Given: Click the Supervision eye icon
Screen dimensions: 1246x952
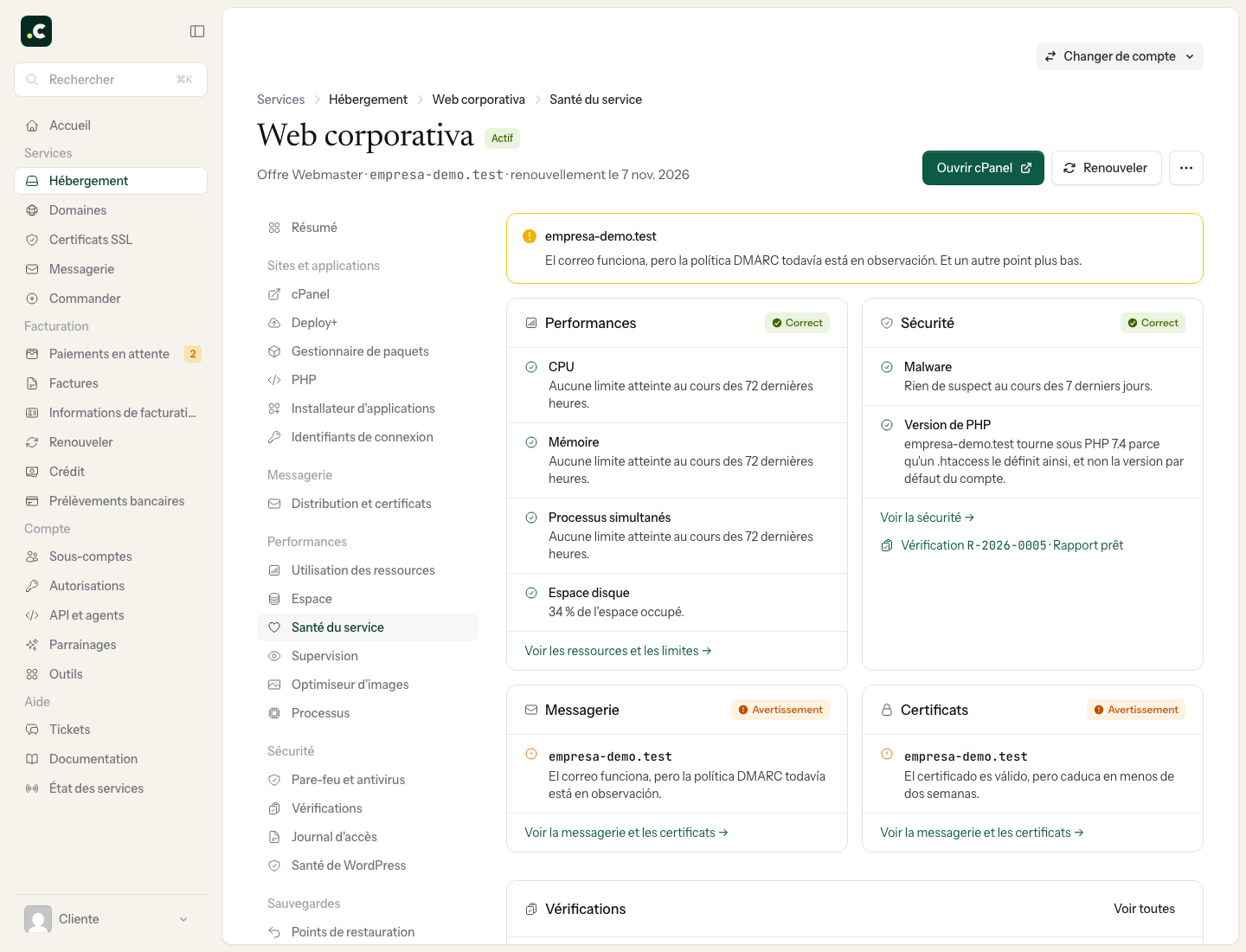Looking at the screenshot, I should pyautogui.click(x=274, y=656).
